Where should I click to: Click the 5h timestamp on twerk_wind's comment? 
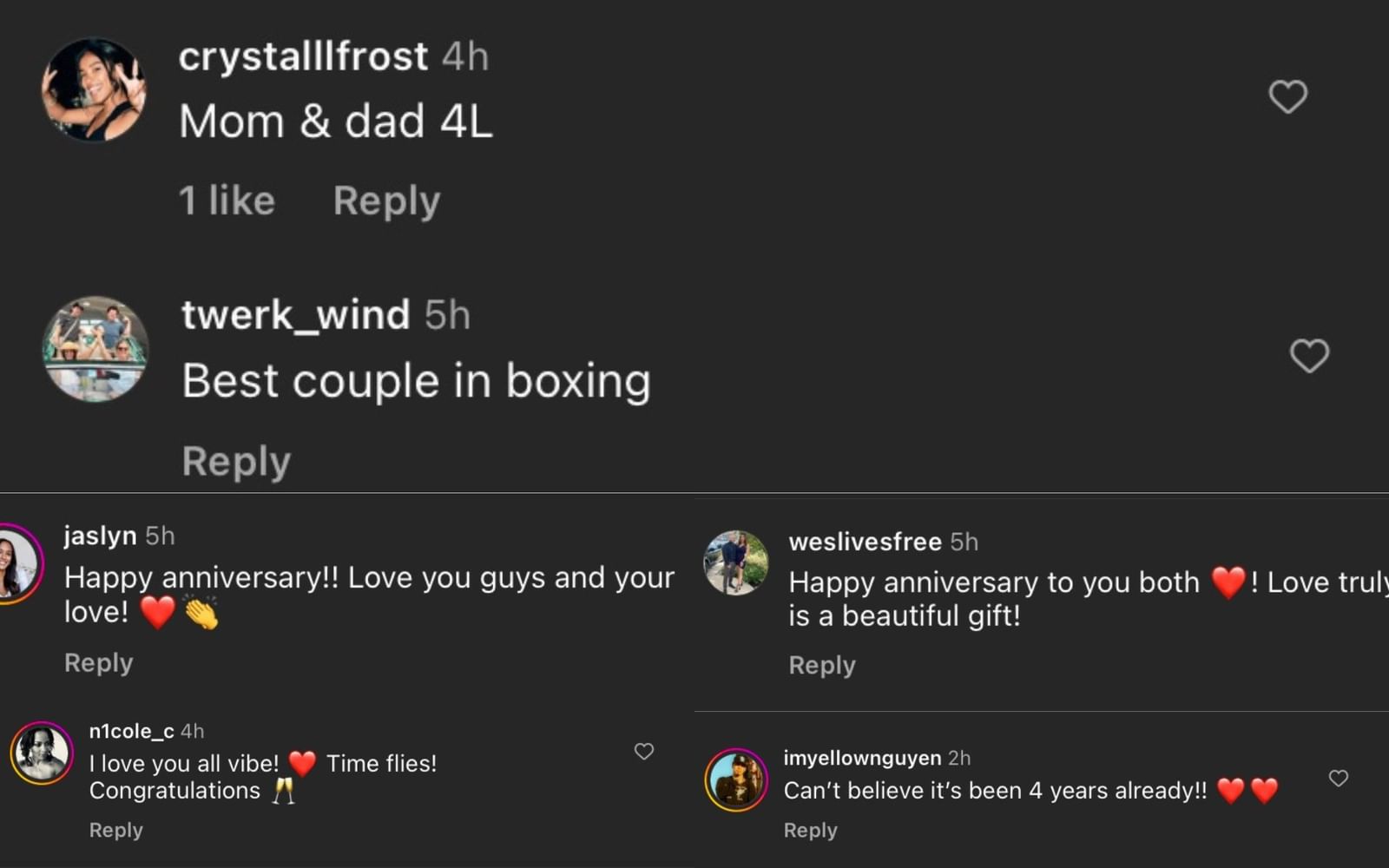click(x=449, y=314)
